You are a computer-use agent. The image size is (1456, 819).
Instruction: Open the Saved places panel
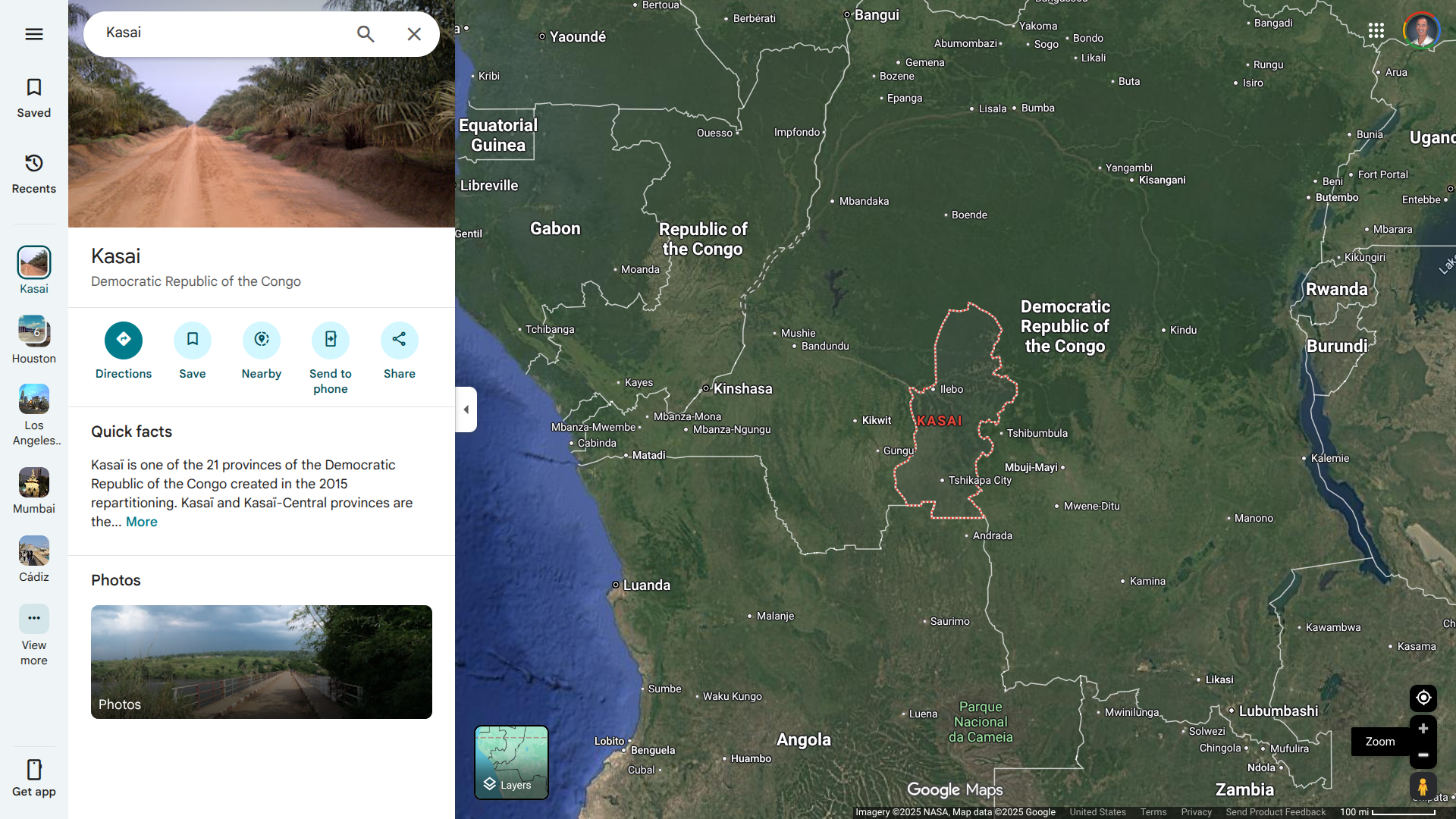click(x=33, y=98)
